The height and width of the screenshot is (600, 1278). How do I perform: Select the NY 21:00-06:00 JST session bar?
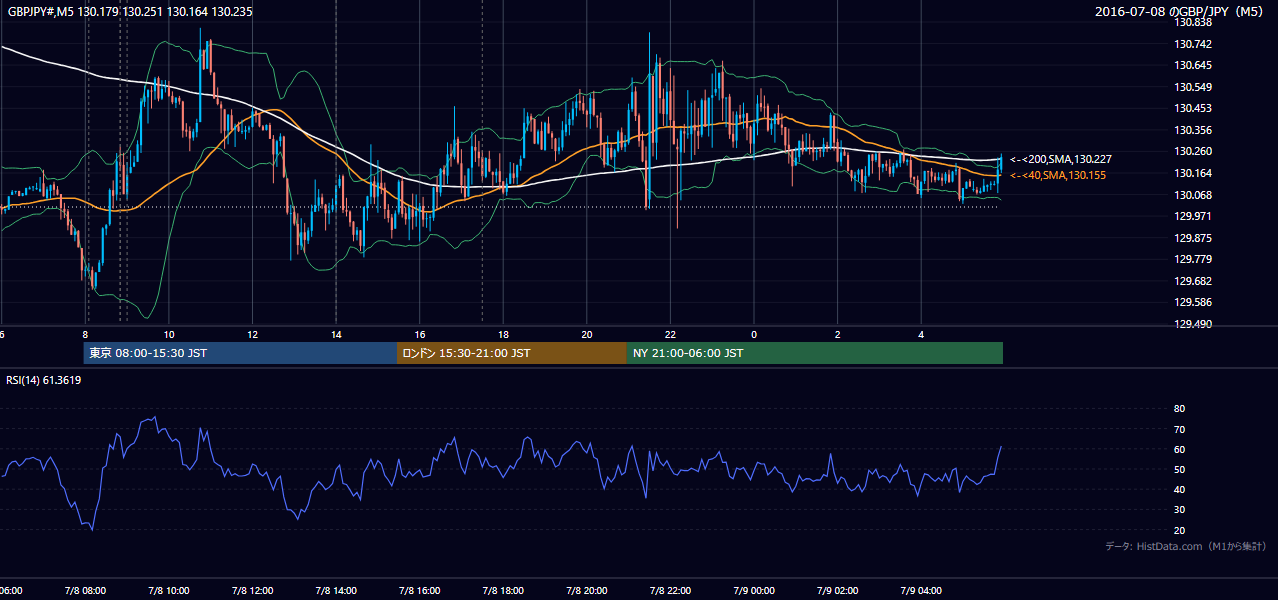[x=815, y=353]
